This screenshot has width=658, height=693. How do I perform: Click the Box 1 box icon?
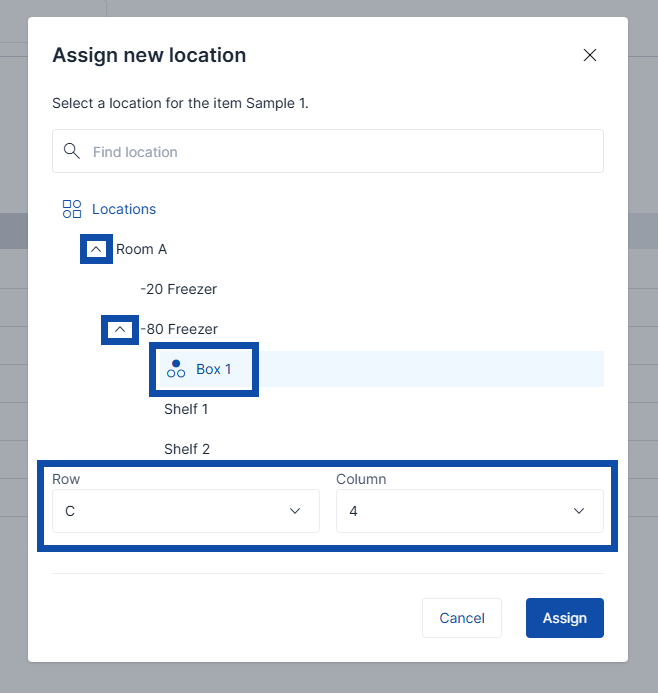pyautogui.click(x=176, y=369)
